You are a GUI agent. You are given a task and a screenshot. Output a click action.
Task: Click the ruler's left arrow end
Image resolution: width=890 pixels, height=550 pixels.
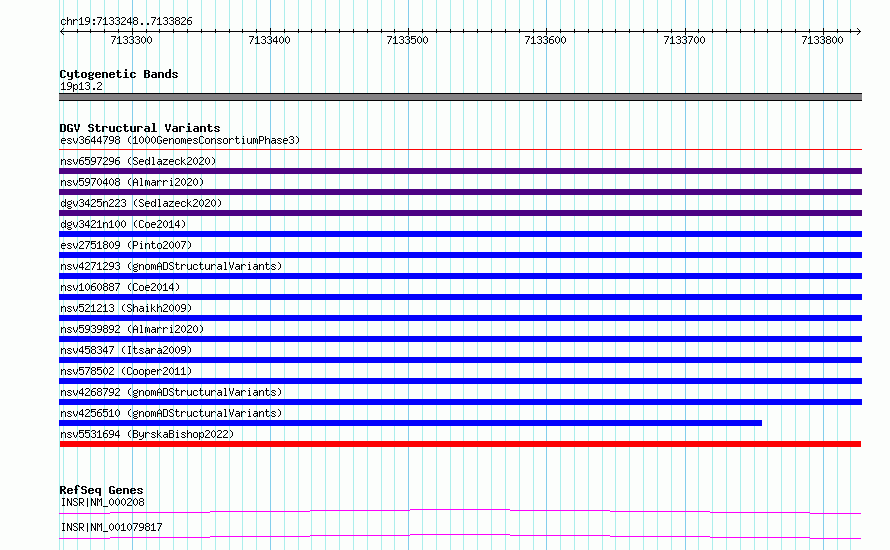(62, 31)
